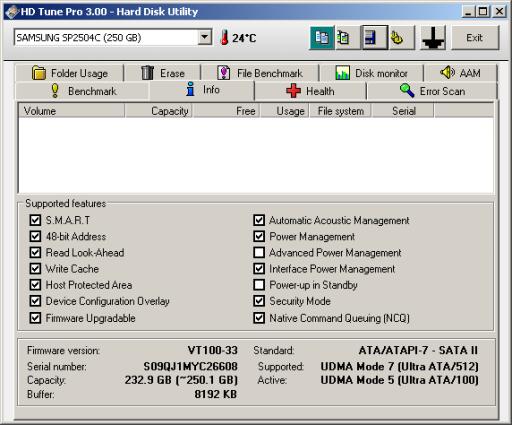Screen dimensions: 512x425
Task: Click the Benchmark light bulb icon
Action: tap(55, 90)
